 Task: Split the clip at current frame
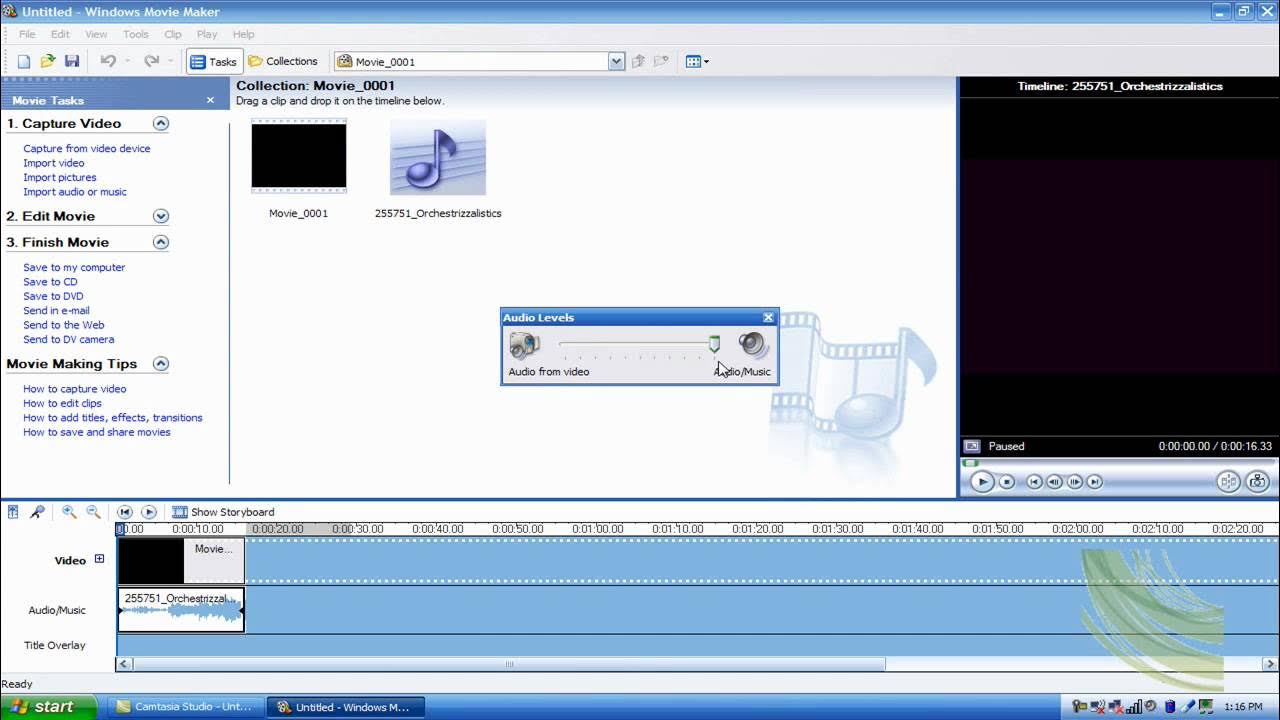pyautogui.click(x=1228, y=482)
